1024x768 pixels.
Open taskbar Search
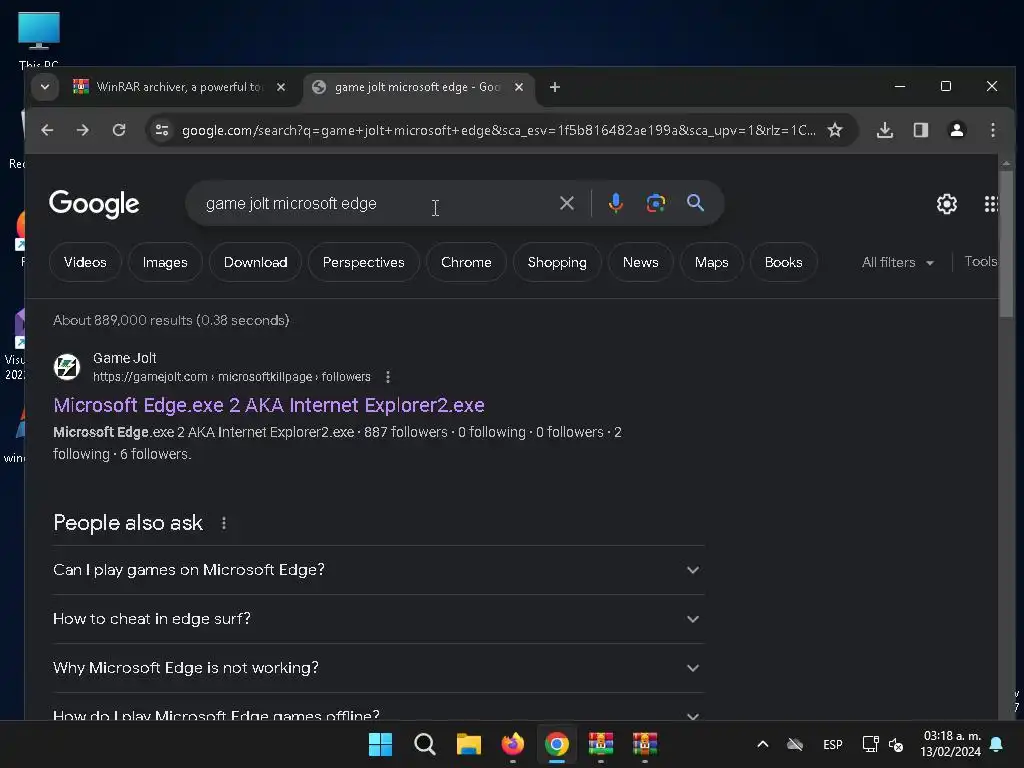[424, 744]
